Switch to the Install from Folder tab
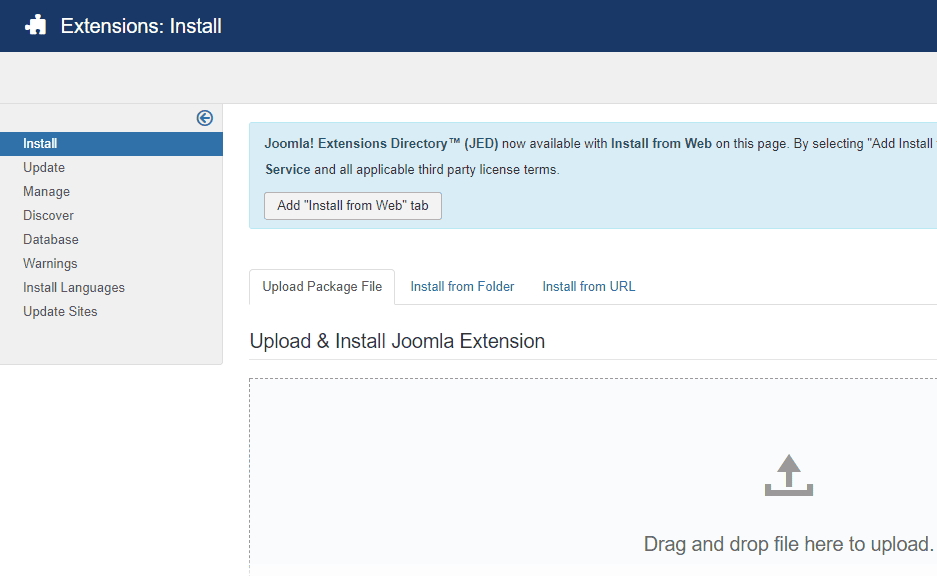This screenshot has height=576, width=937. click(x=462, y=286)
